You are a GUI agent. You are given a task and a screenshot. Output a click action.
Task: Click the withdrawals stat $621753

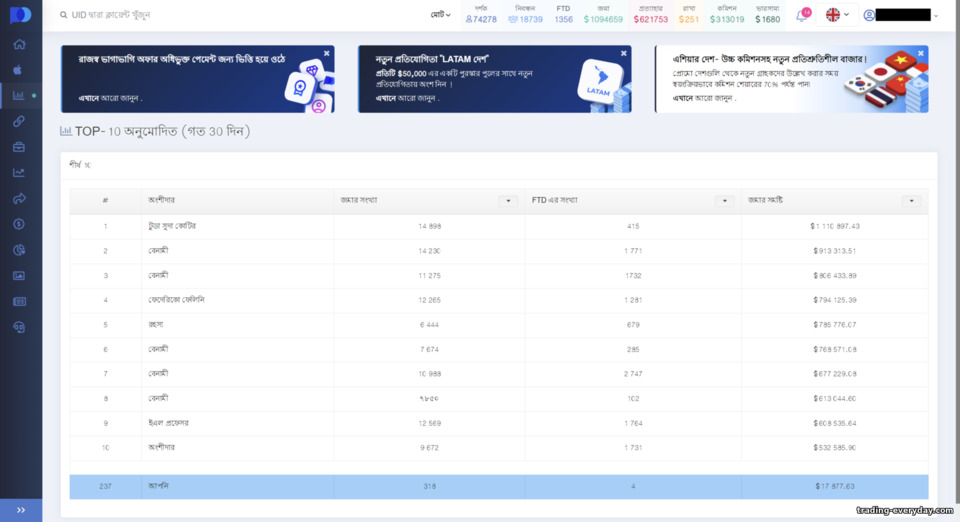(x=650, y=15)
